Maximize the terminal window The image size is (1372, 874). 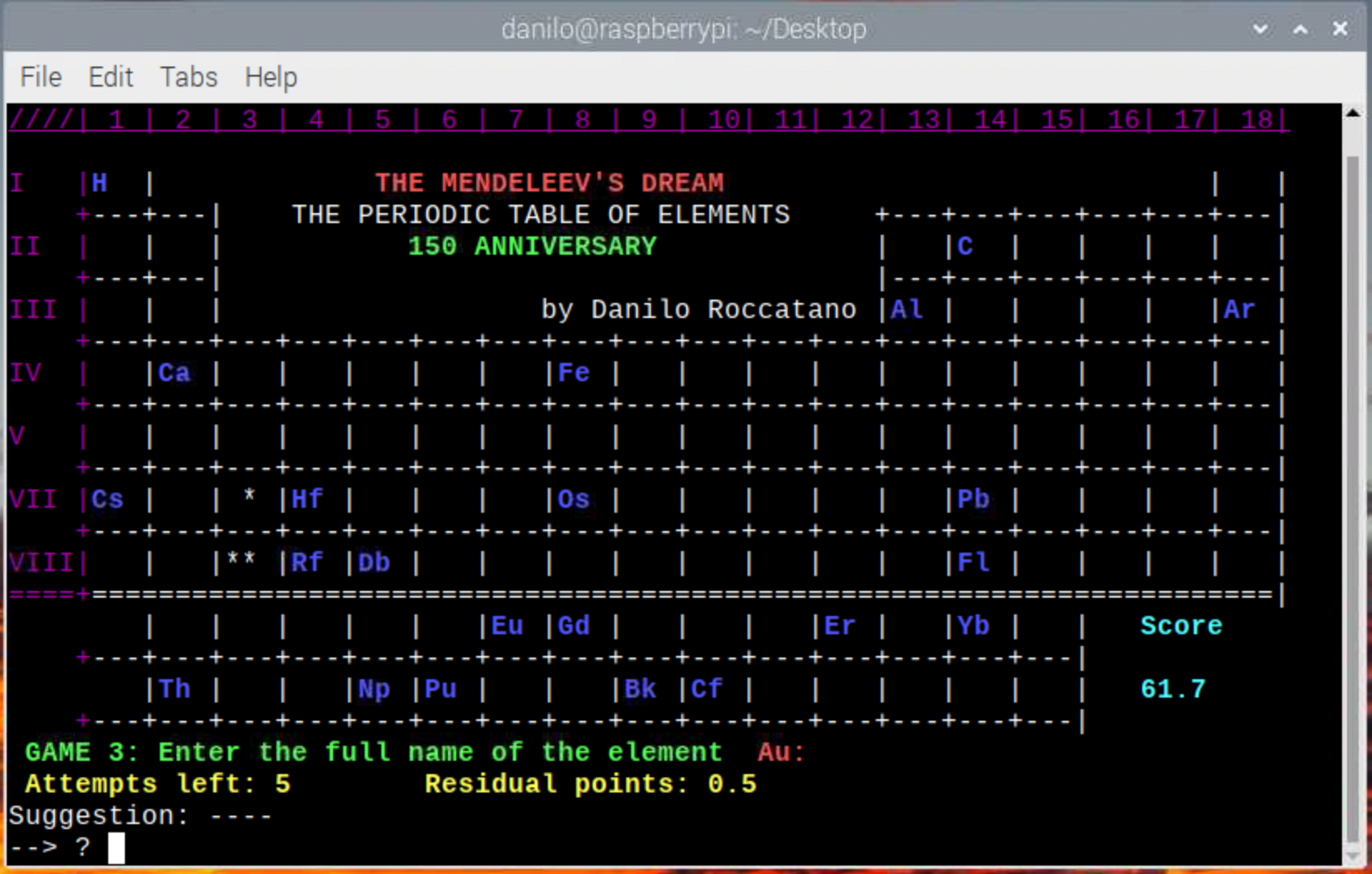pos(1299,28)
